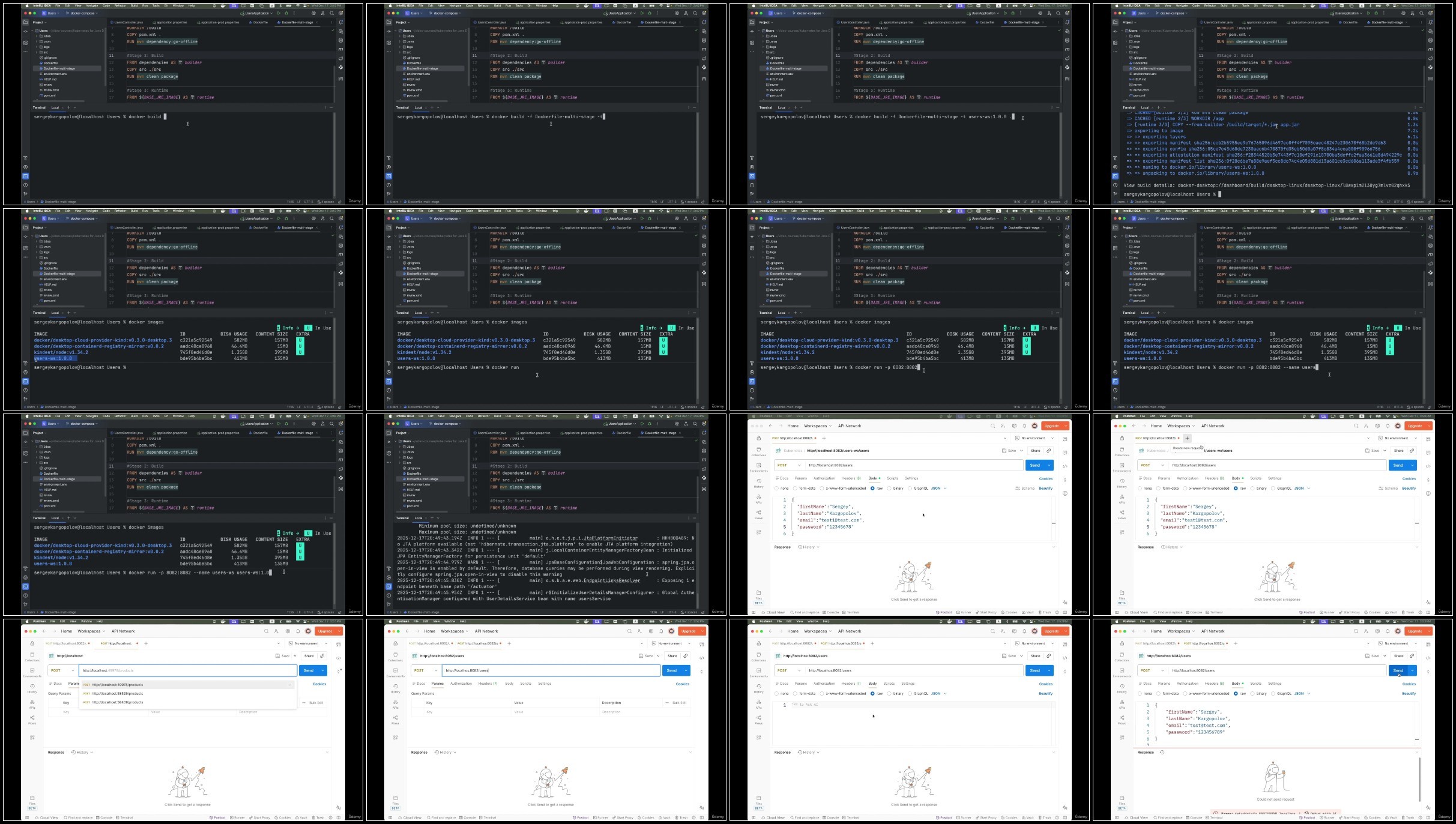Click Response history clock icon in failed-request window
Screen dimensions: 1456x824
coord(1162,752)
